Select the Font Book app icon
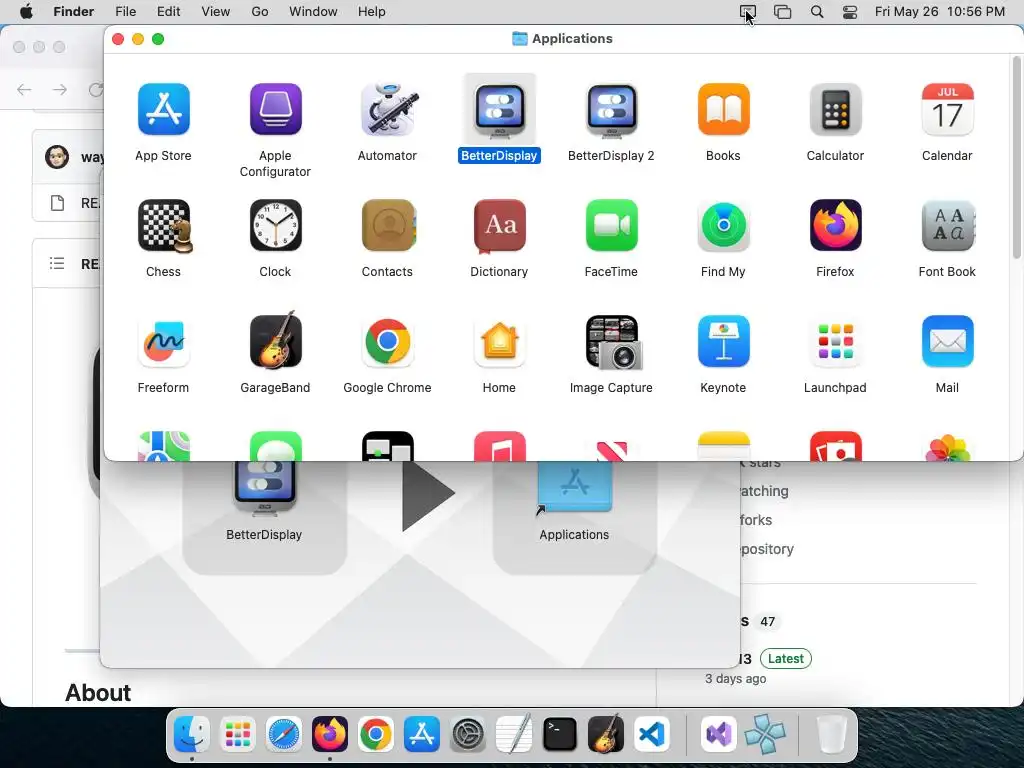Screen dimensions: 1024x768 tap(947, 225)
